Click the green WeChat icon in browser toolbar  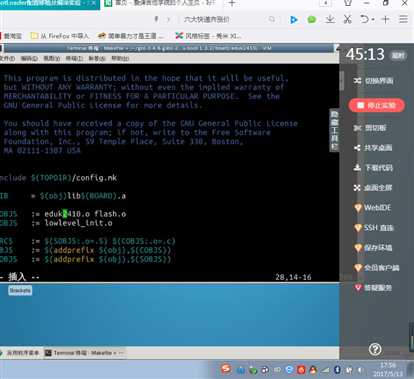pos(312,20)
